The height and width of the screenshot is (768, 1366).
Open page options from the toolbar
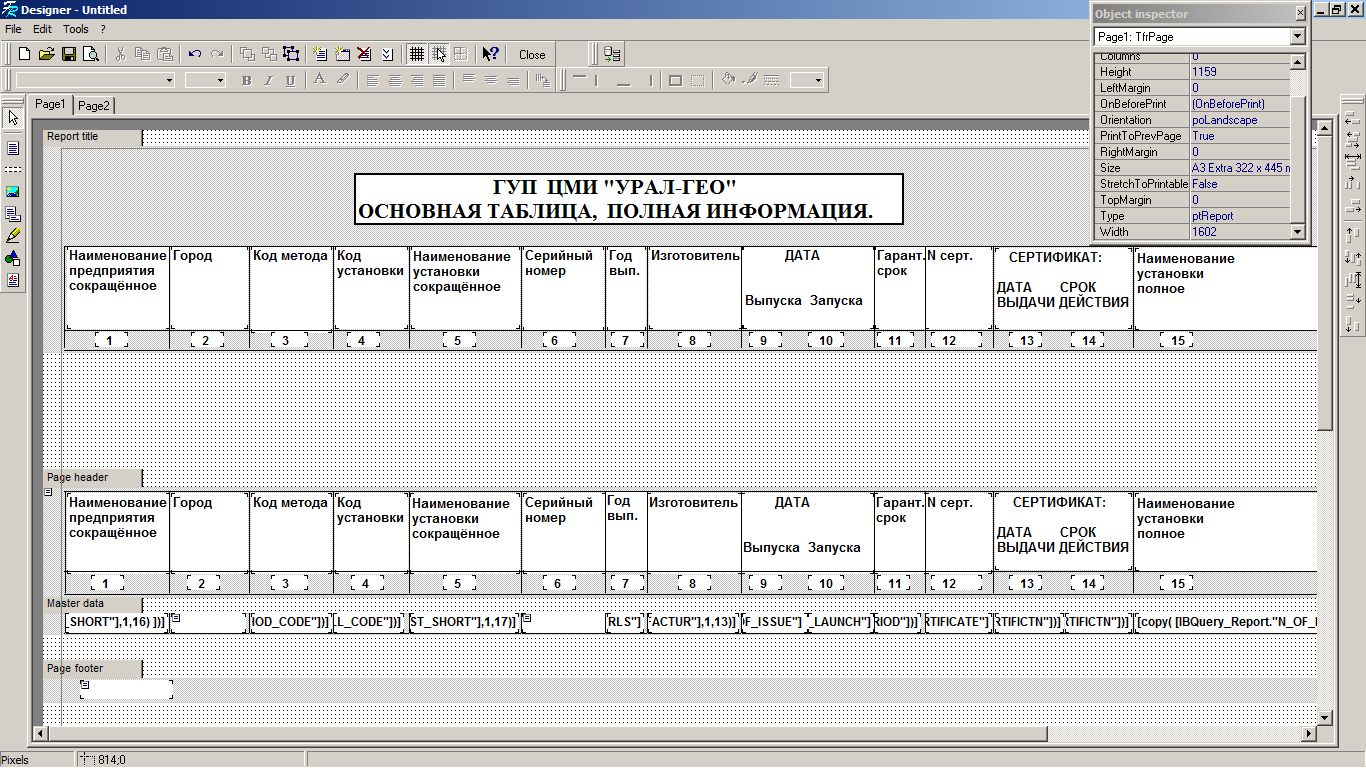tap(387, 54)
